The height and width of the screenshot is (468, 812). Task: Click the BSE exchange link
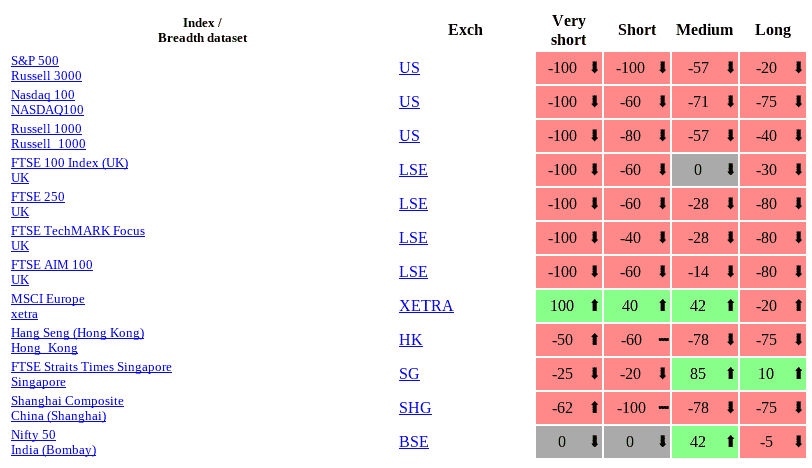click(414, 442)
